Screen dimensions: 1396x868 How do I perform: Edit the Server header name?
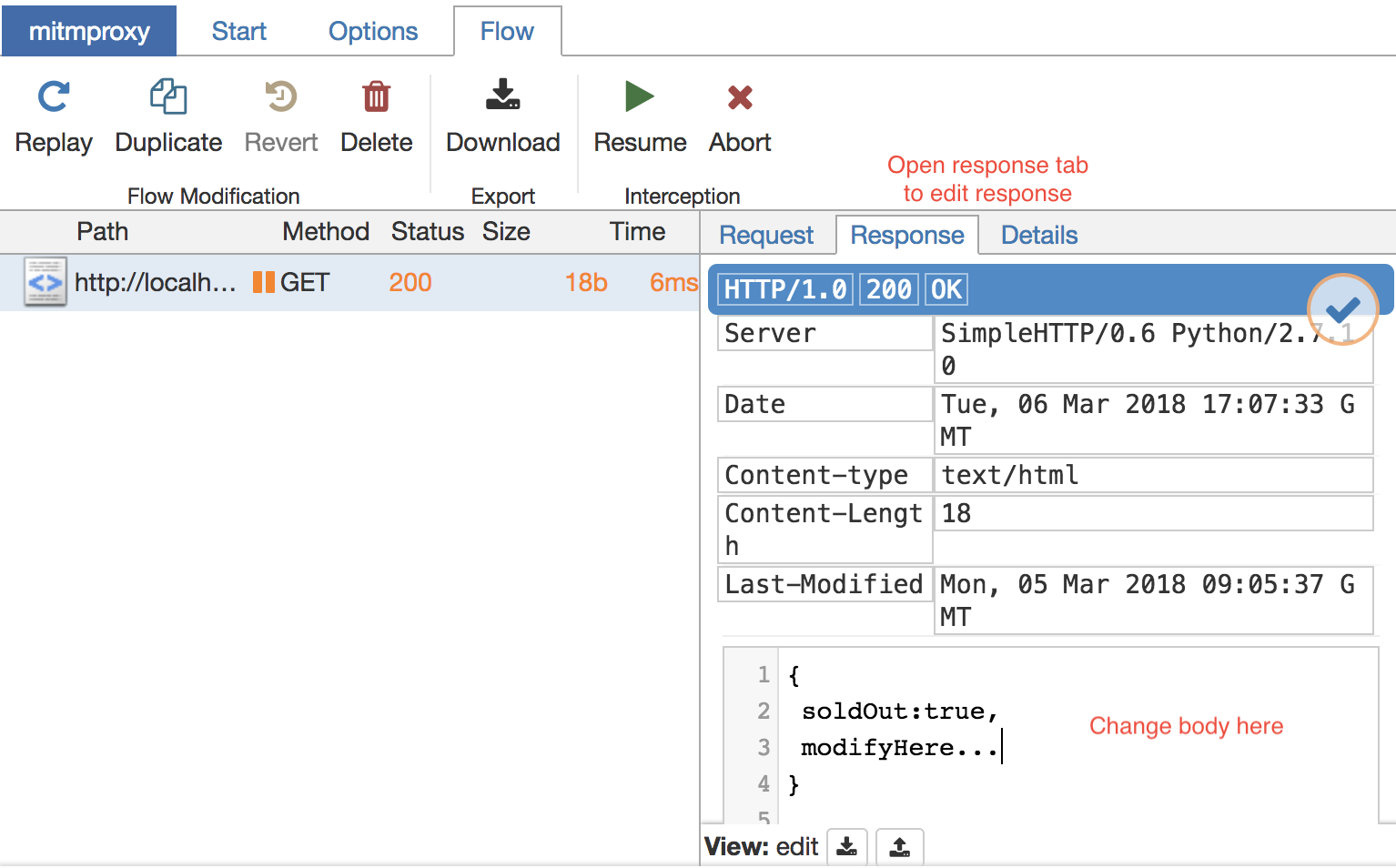tap(825, 333)
